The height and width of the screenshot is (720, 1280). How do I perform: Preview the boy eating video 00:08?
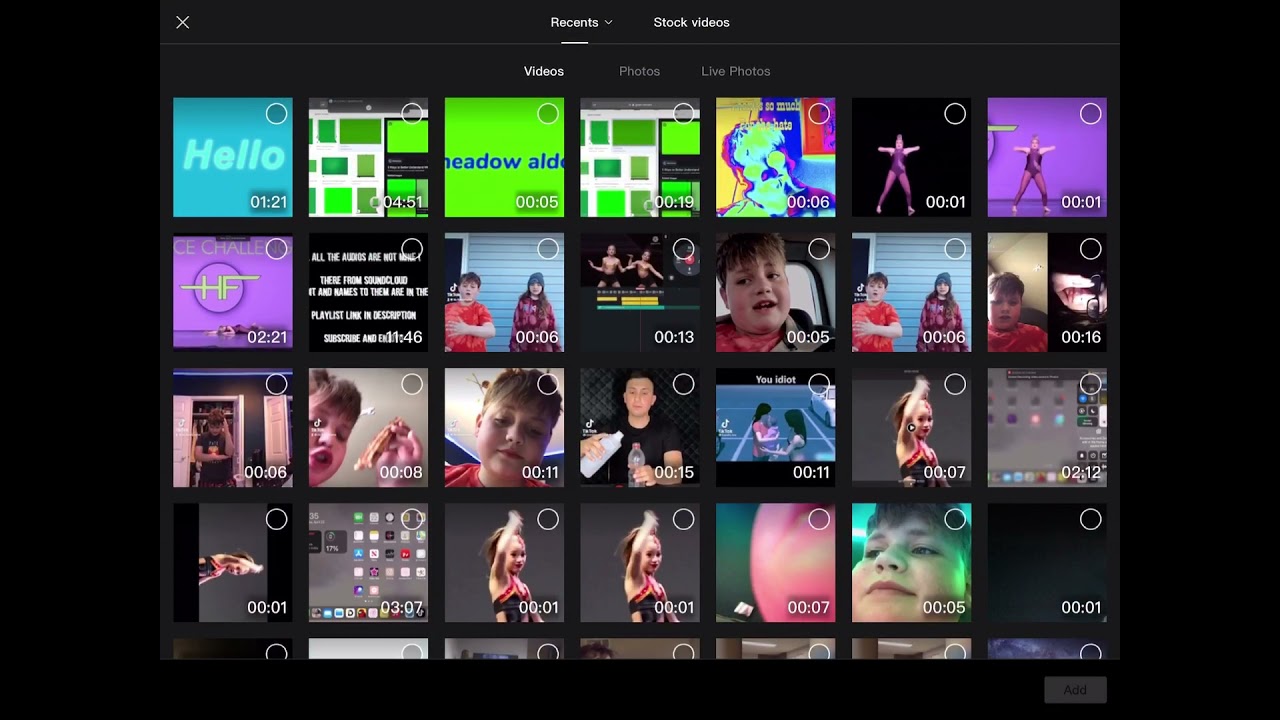coord(368,427)
